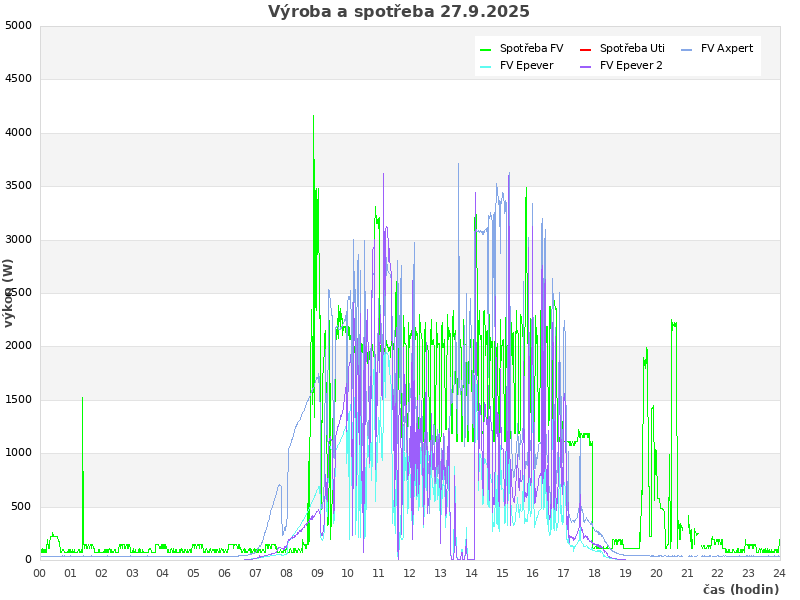
Task: Hide the FV Axpert series label
Action: click(x=726, y=49)
